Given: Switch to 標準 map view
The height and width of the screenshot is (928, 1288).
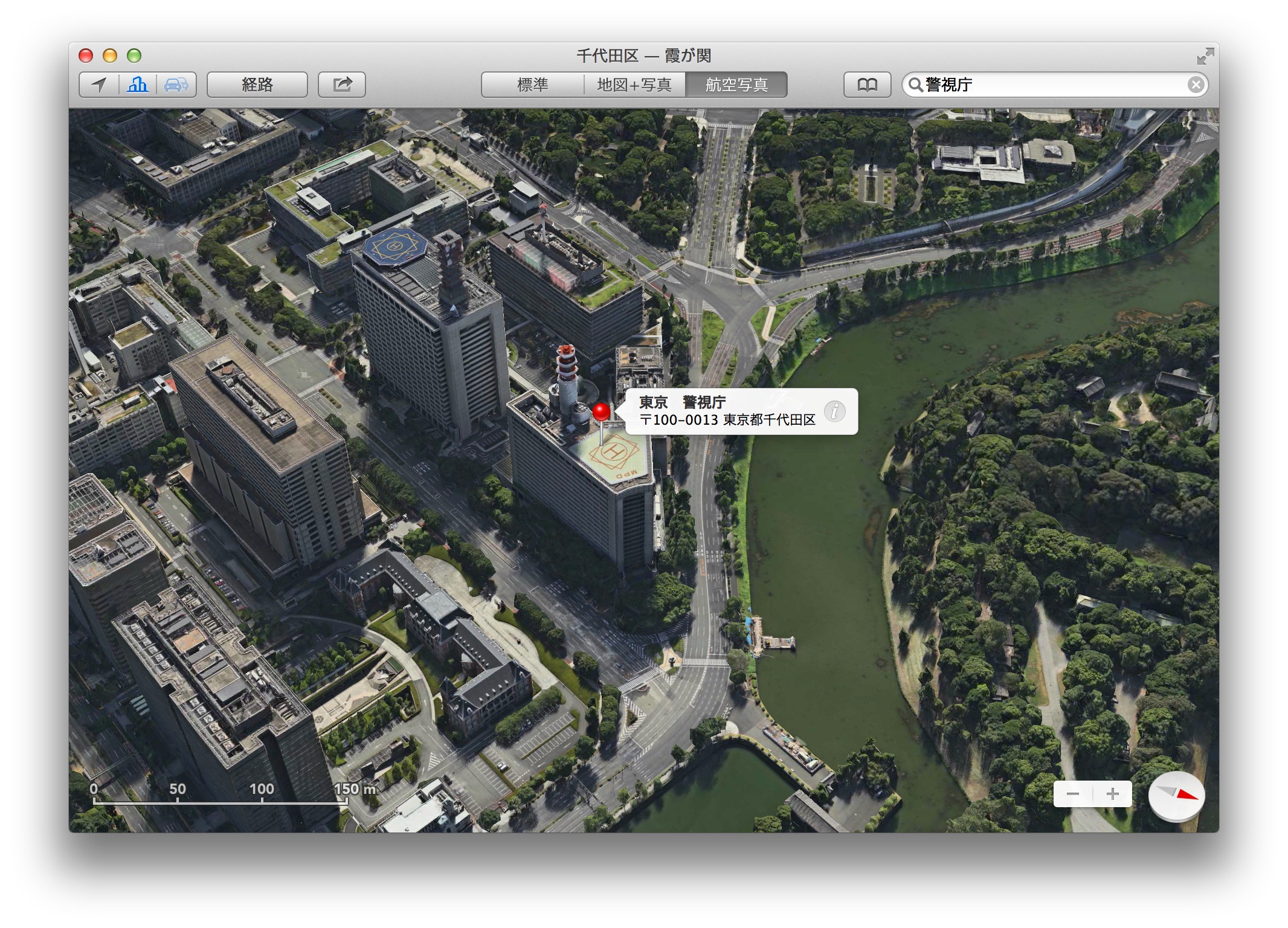Looking at the screenshot, I should tap(532, 85).
